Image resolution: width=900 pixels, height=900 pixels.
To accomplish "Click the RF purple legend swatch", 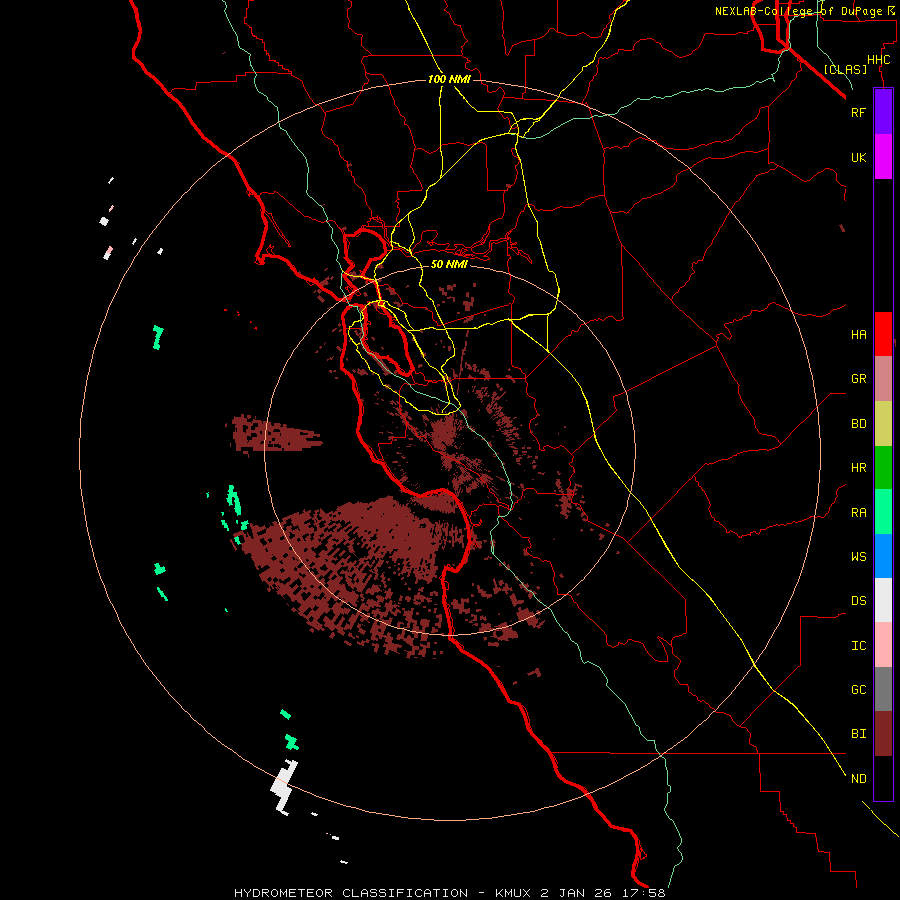I will click(x=883, y=112).
